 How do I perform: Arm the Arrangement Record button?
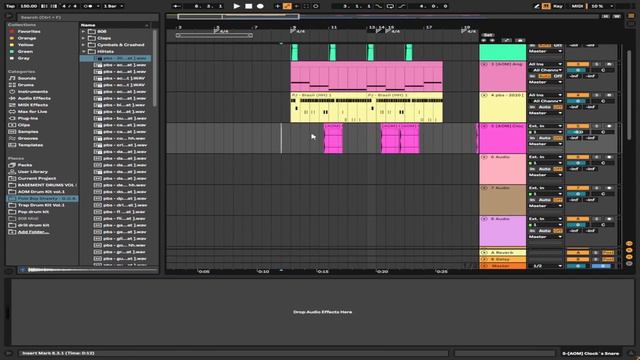click(260, 6)
